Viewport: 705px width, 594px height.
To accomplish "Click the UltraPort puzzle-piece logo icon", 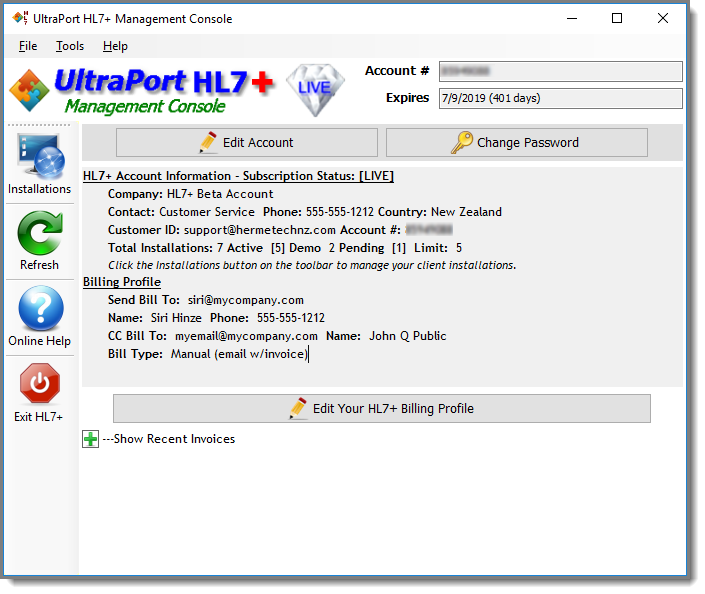I will (29, 90).
